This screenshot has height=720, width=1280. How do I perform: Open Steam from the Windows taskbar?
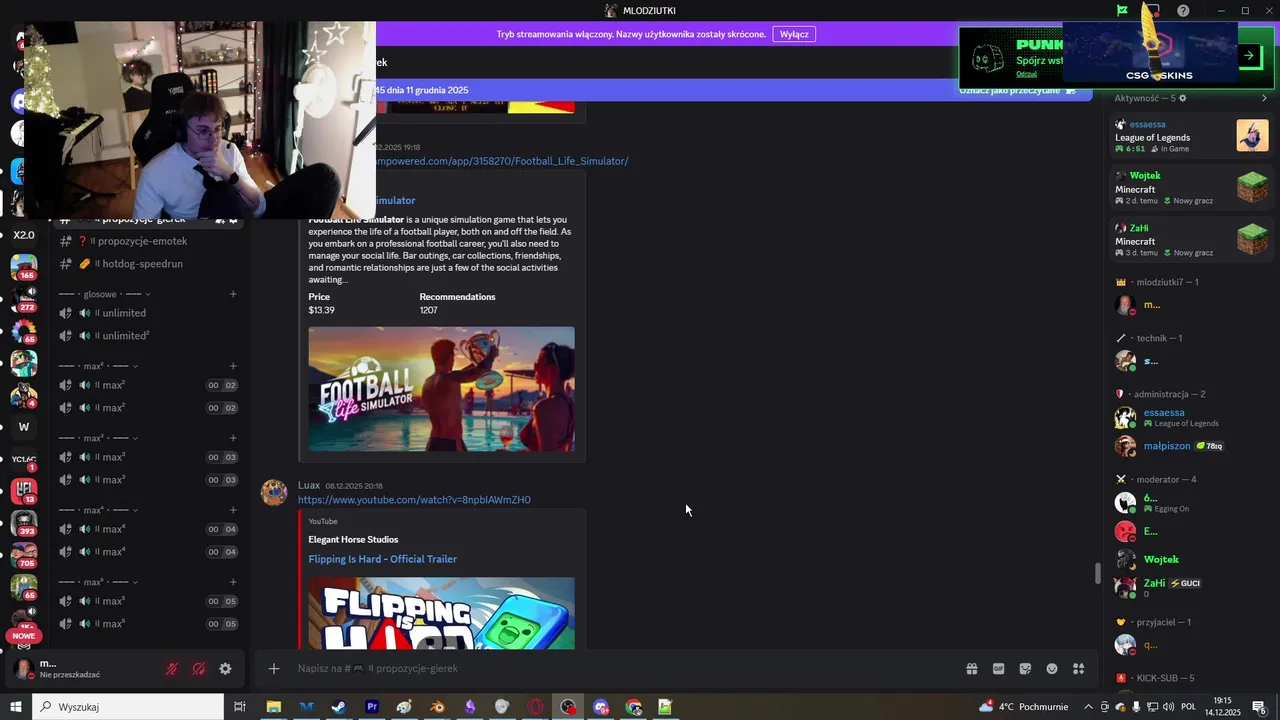[x=339, y=707]
